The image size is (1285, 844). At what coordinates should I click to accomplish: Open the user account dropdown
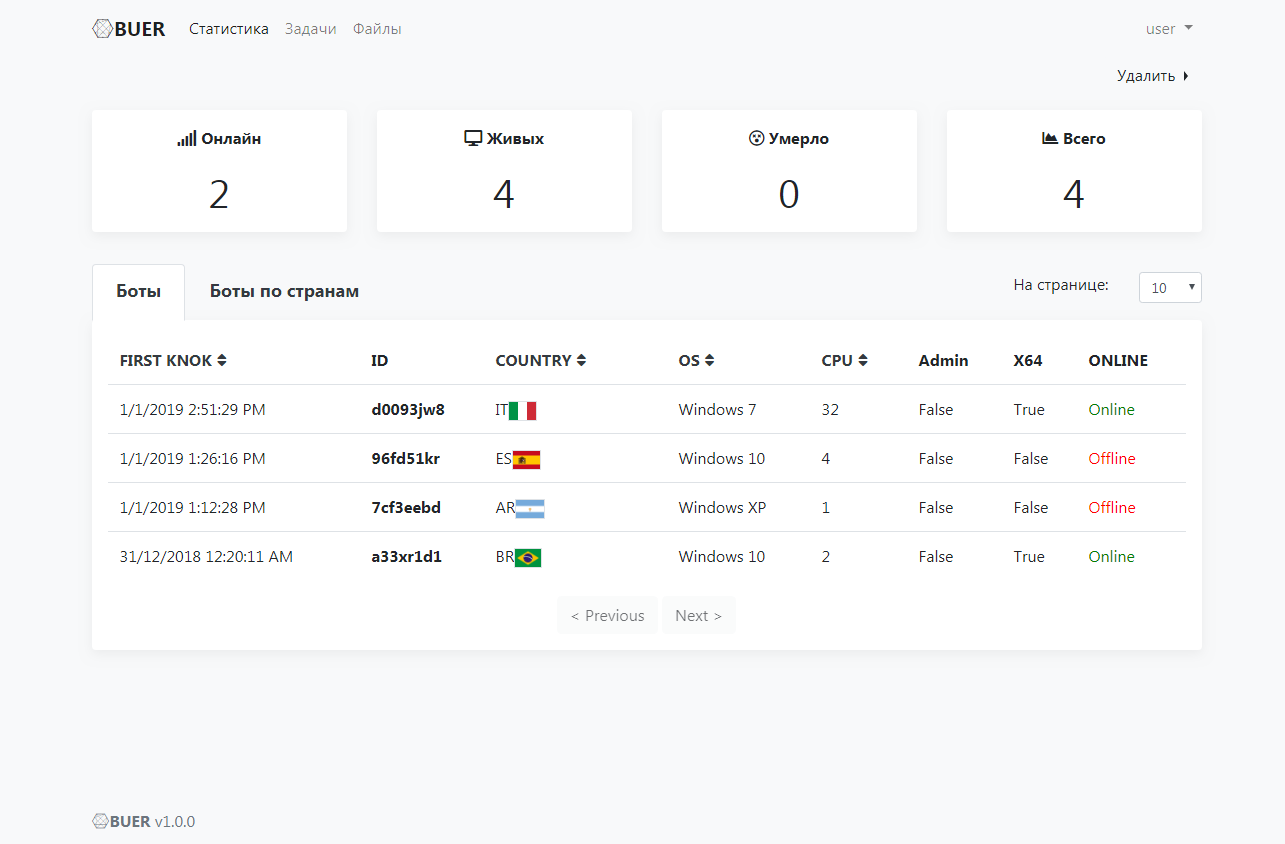point(1169,29)
